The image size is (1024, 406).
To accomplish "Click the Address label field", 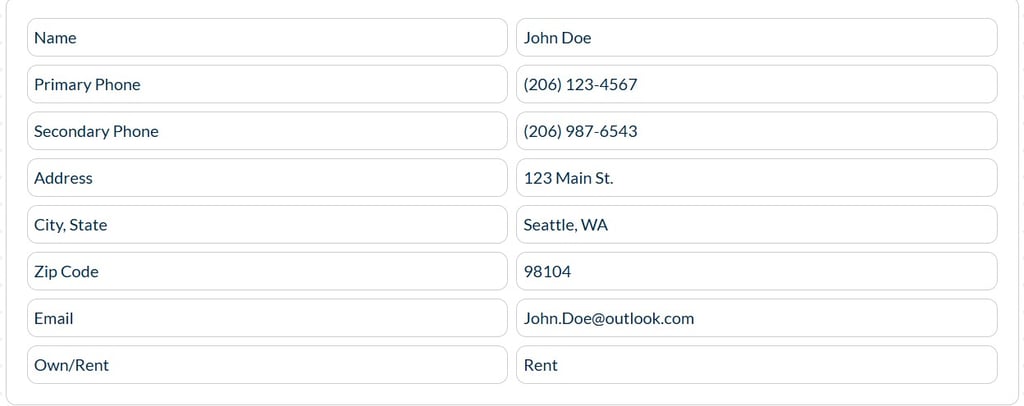I will 267,178.
